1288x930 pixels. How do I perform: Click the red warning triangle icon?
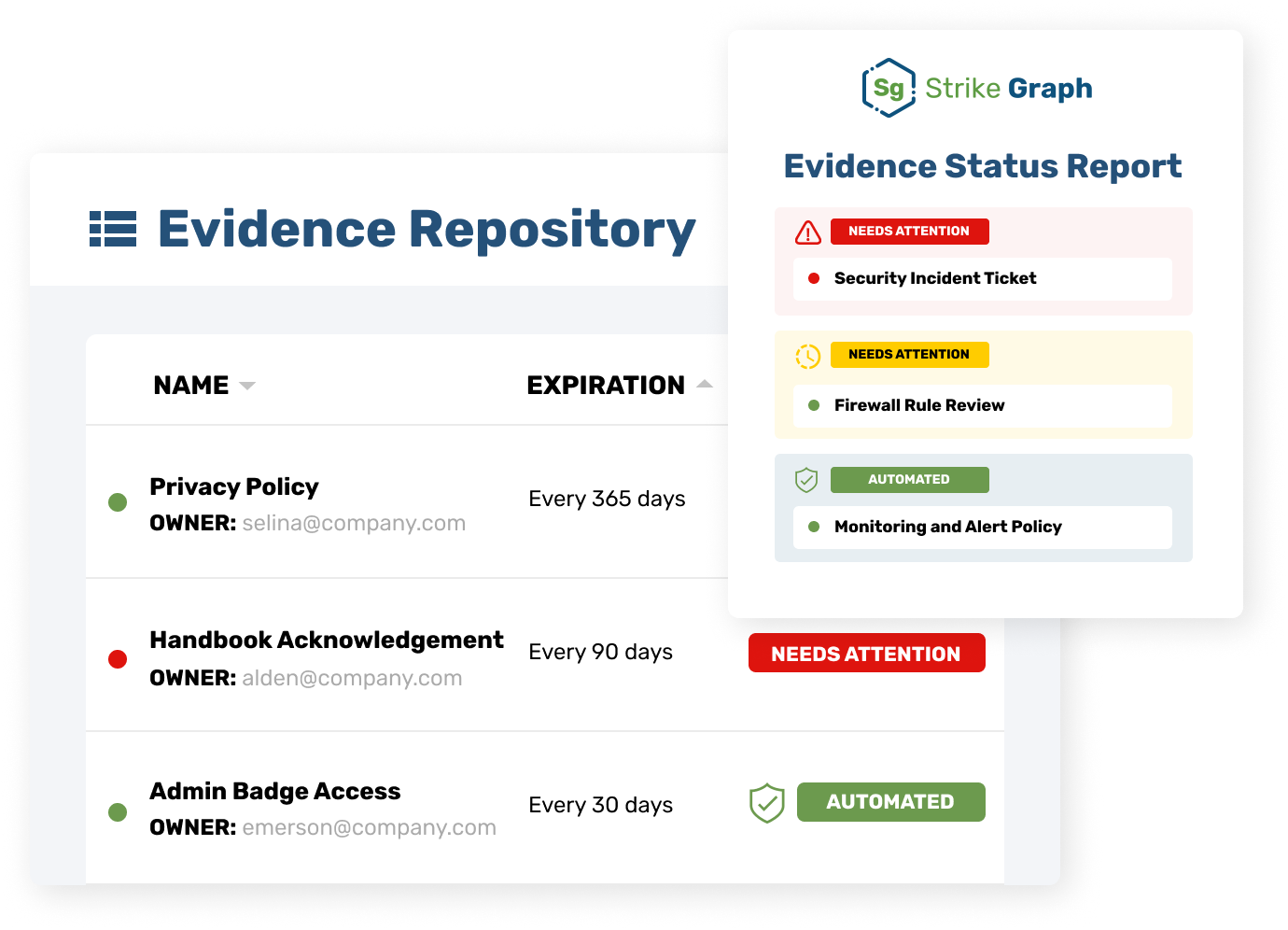[x=808, y=232]
